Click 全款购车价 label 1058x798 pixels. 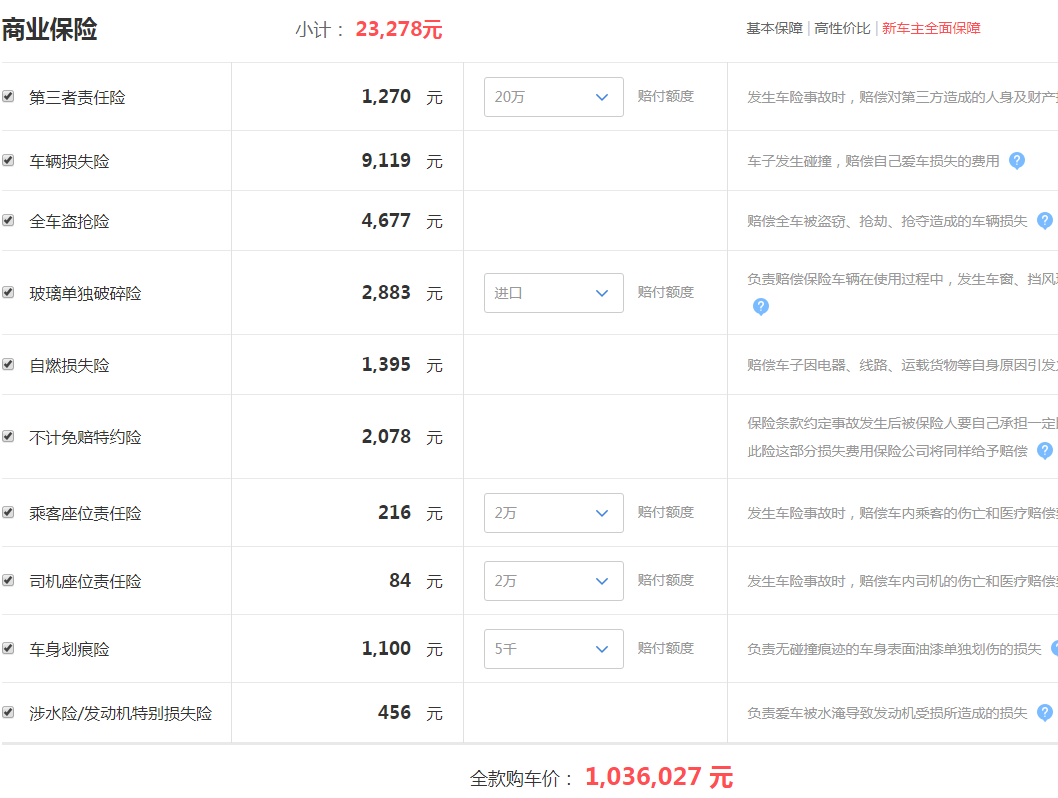coord(522,779)
